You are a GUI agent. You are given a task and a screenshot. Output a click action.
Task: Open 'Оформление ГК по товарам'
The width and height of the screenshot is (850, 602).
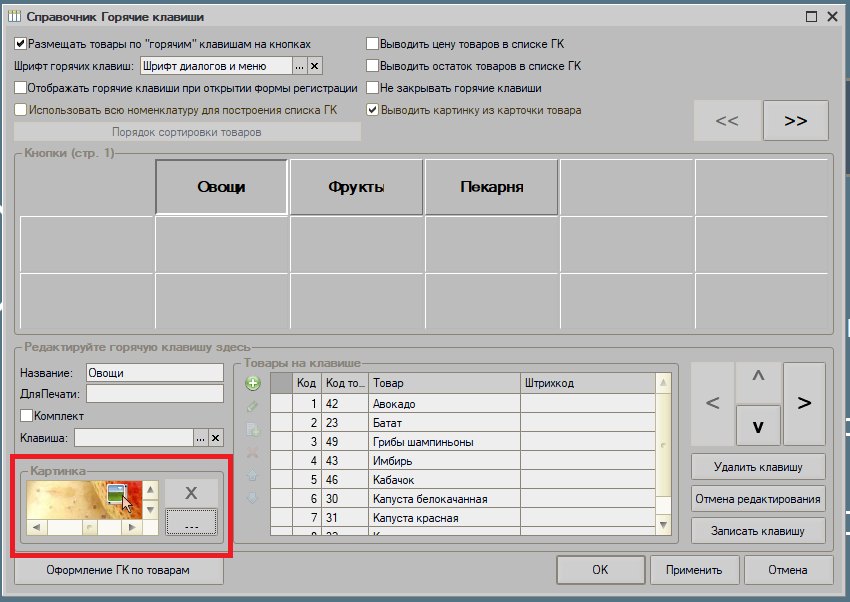(x=118, y=571)
